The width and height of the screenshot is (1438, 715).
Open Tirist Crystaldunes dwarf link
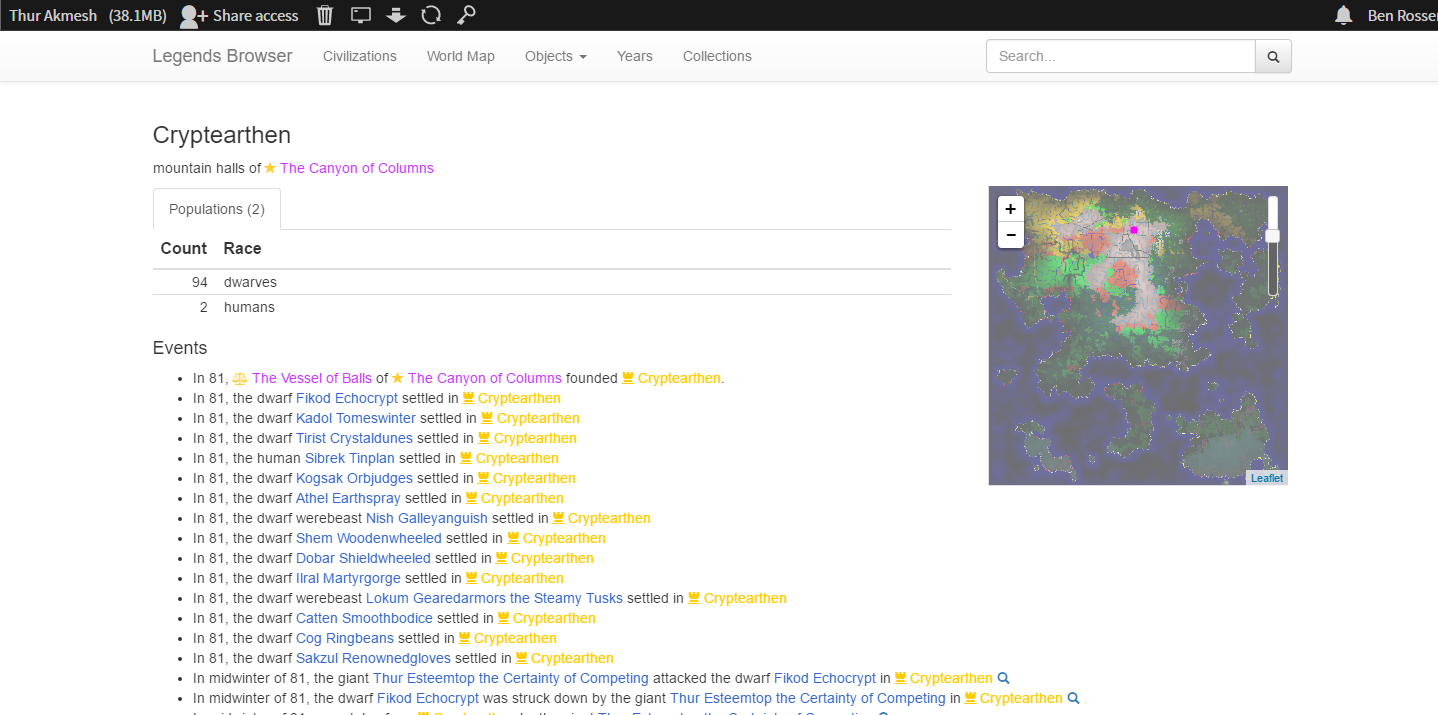pos(354,438)
